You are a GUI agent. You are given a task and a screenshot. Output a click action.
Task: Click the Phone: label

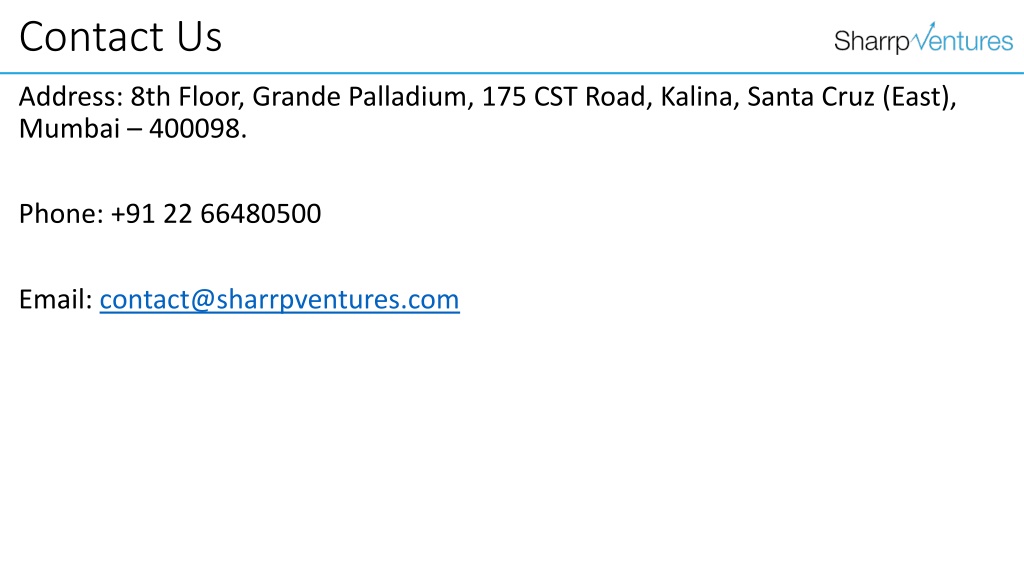[61, 214]
